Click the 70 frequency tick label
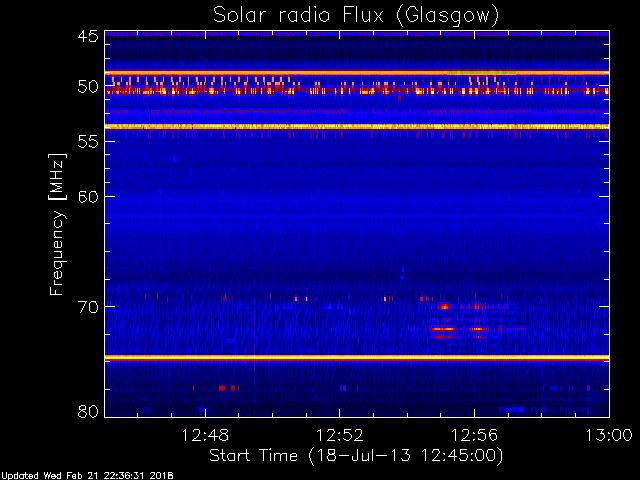The width and height of the screenshot is (640, 480). pos(88,307)
